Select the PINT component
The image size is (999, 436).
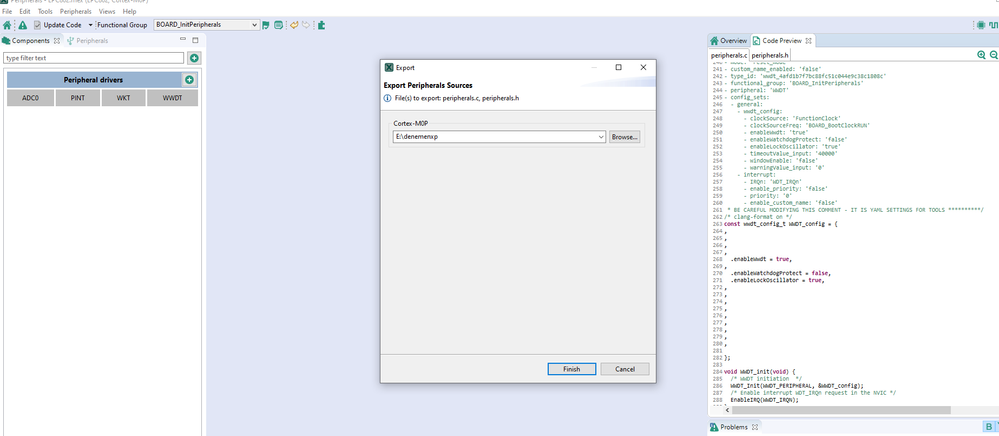76,98
